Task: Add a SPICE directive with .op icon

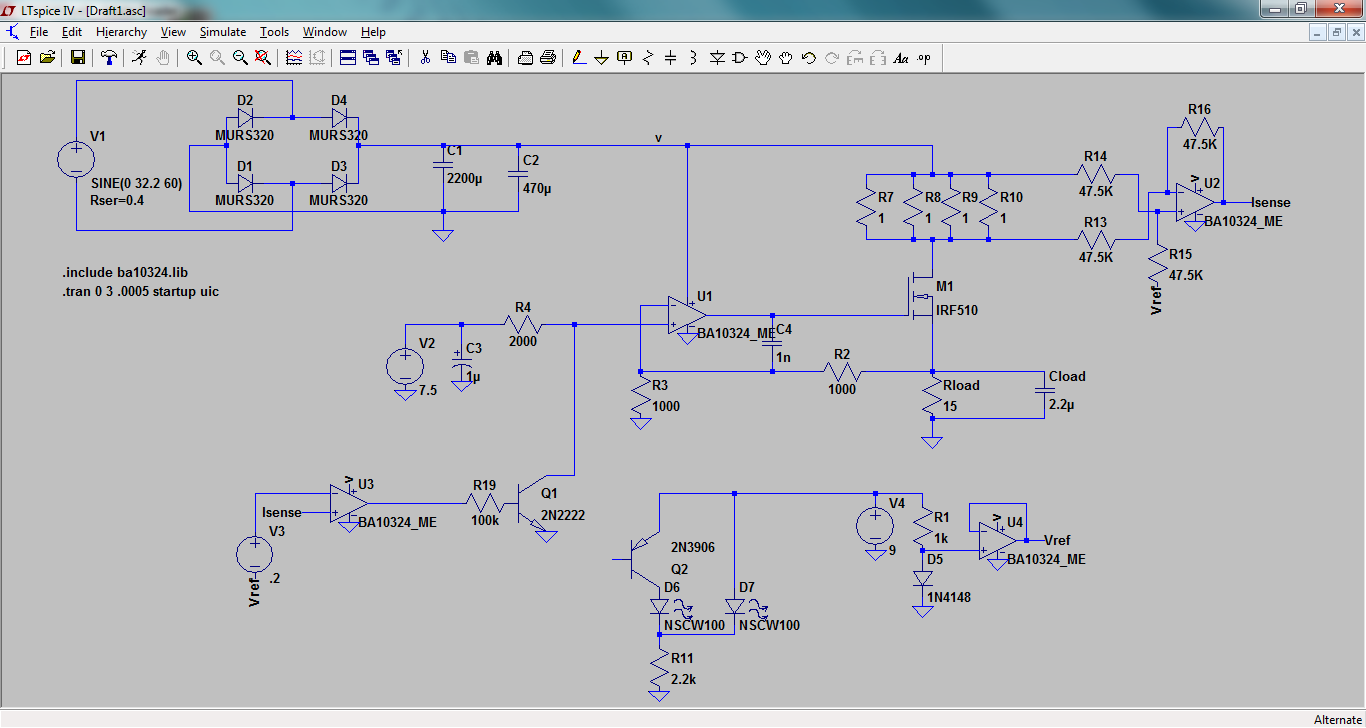Action: pos(924,58)
